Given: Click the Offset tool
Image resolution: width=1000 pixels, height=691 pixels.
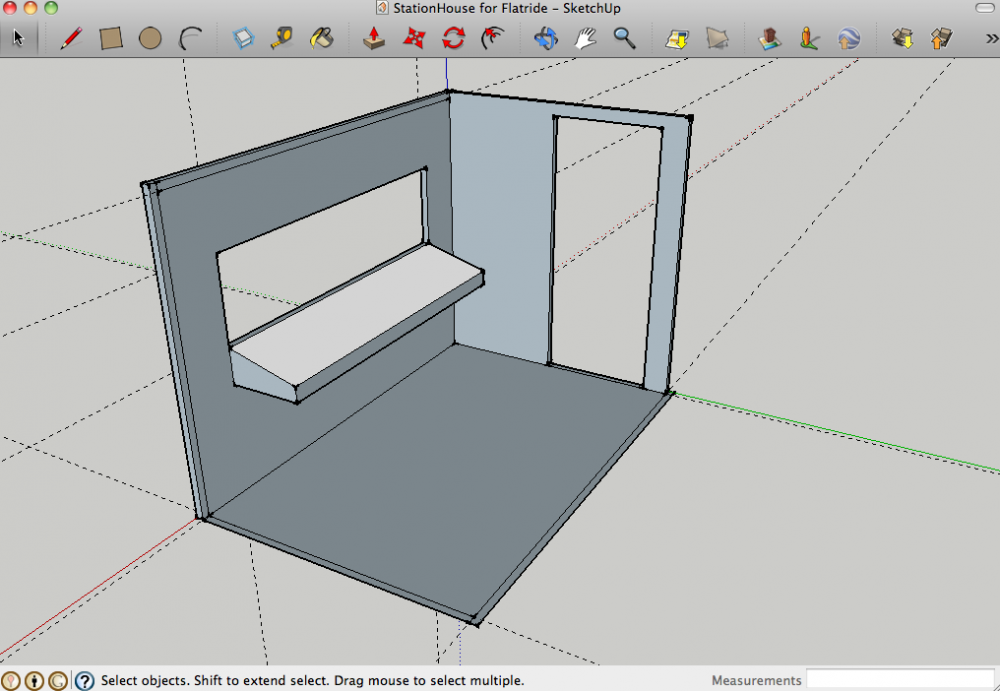Looking at the screenshot, I should click(492, 39).
